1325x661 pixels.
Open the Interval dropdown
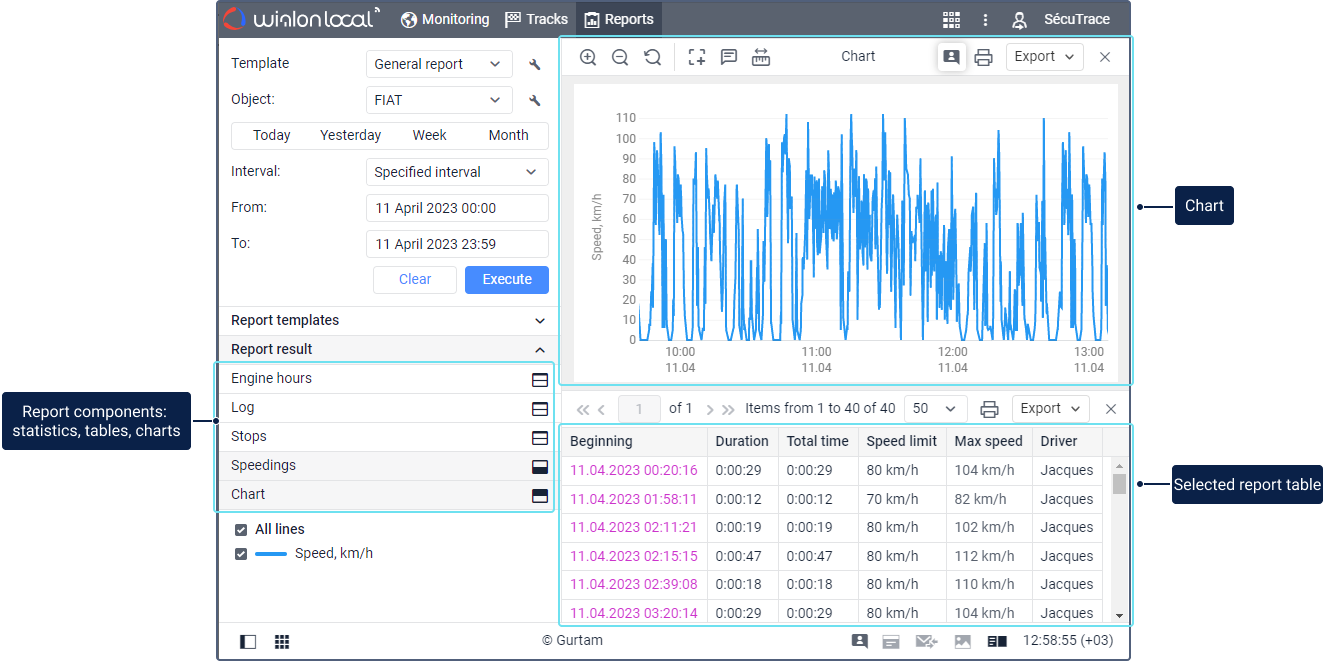pos(457,172)
